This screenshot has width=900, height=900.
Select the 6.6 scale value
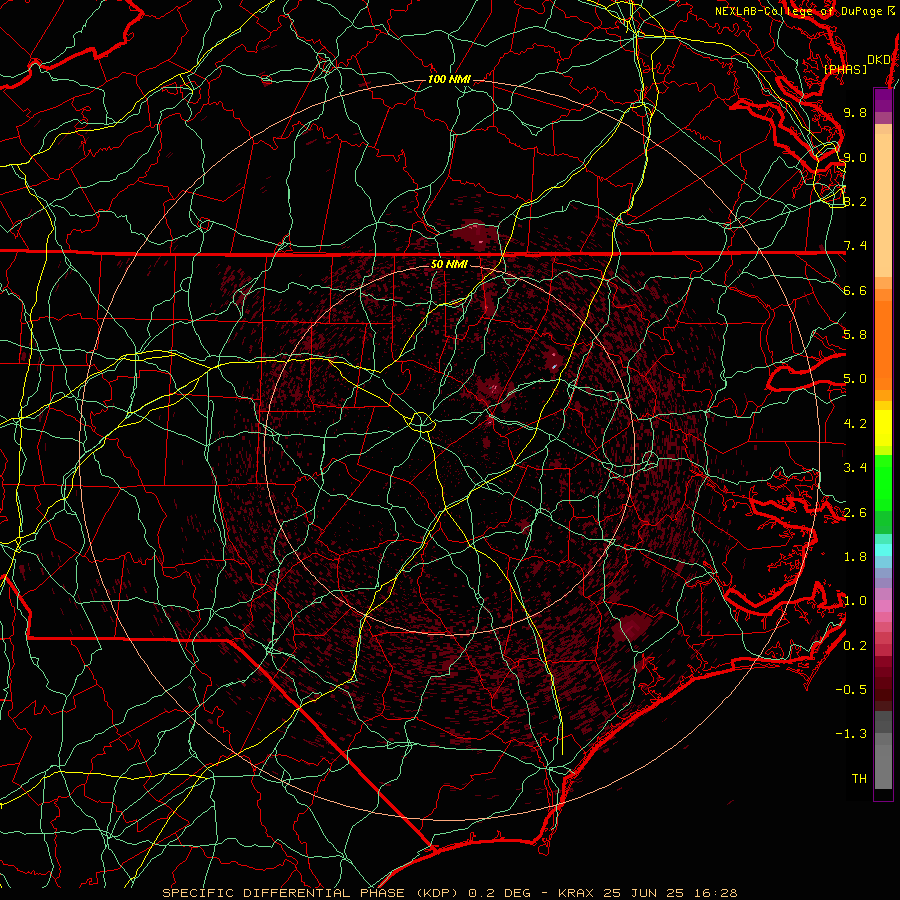coord(855,290)
